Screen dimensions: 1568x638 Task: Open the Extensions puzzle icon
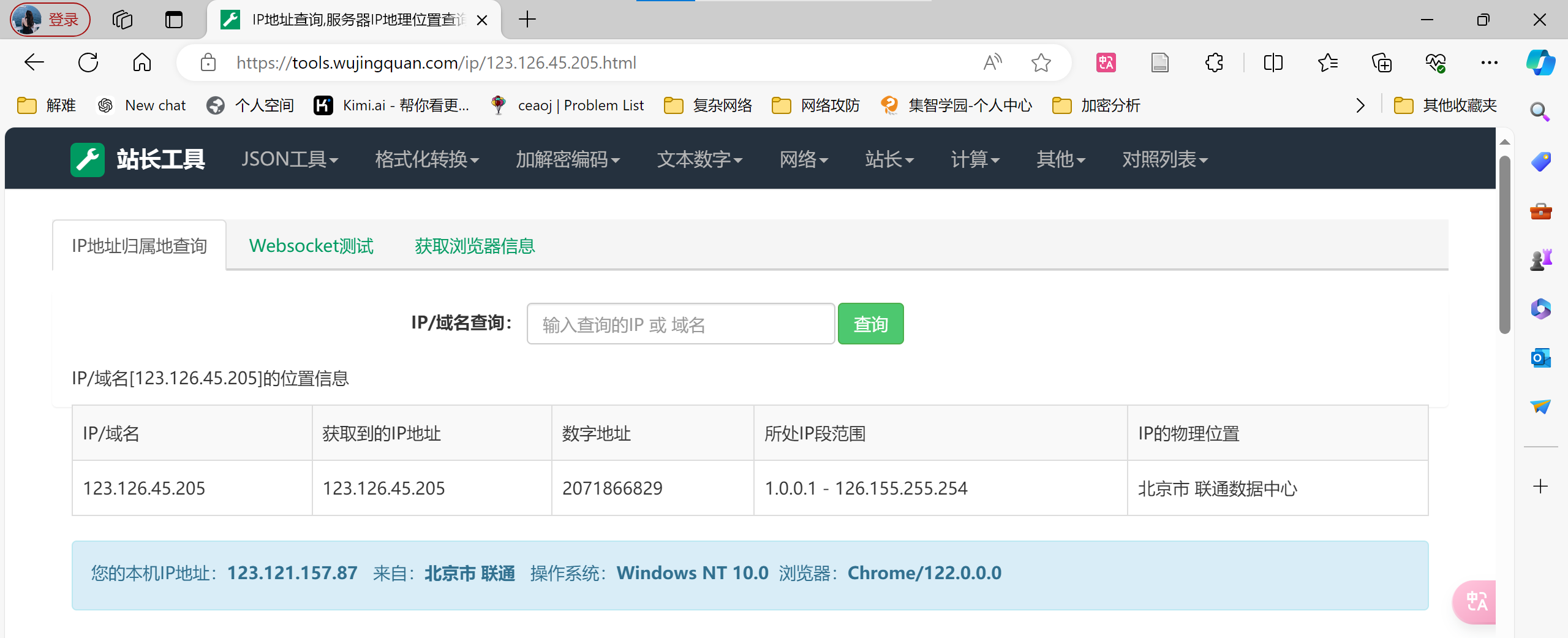coord(1214,63)
